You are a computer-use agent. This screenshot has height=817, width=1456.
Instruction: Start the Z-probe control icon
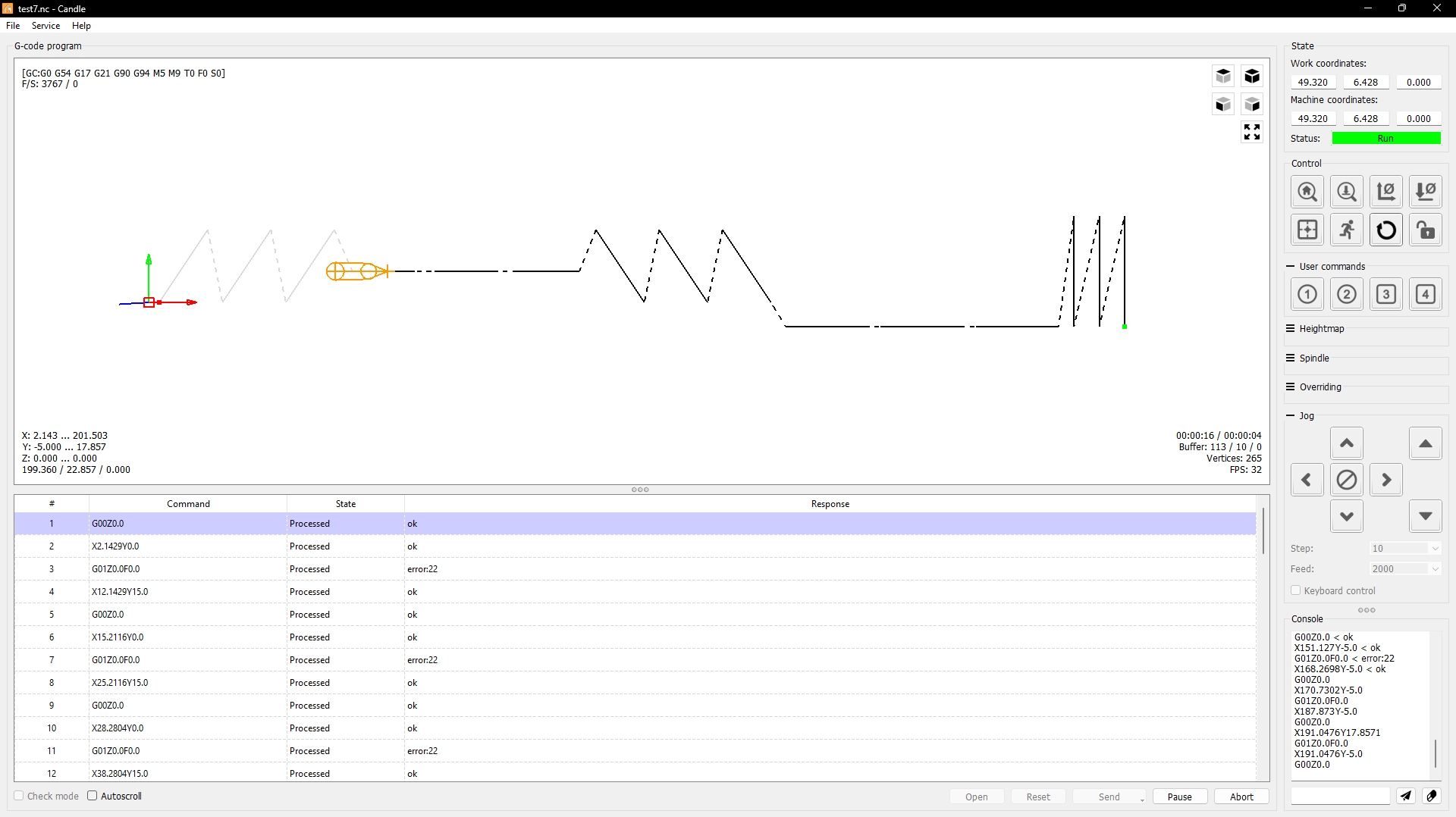pyautogui.click(x=1346, y=192)
